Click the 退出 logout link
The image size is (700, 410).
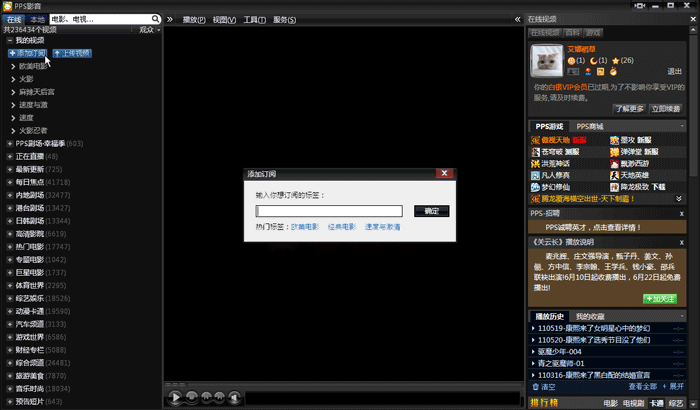(x=674, y=71)
